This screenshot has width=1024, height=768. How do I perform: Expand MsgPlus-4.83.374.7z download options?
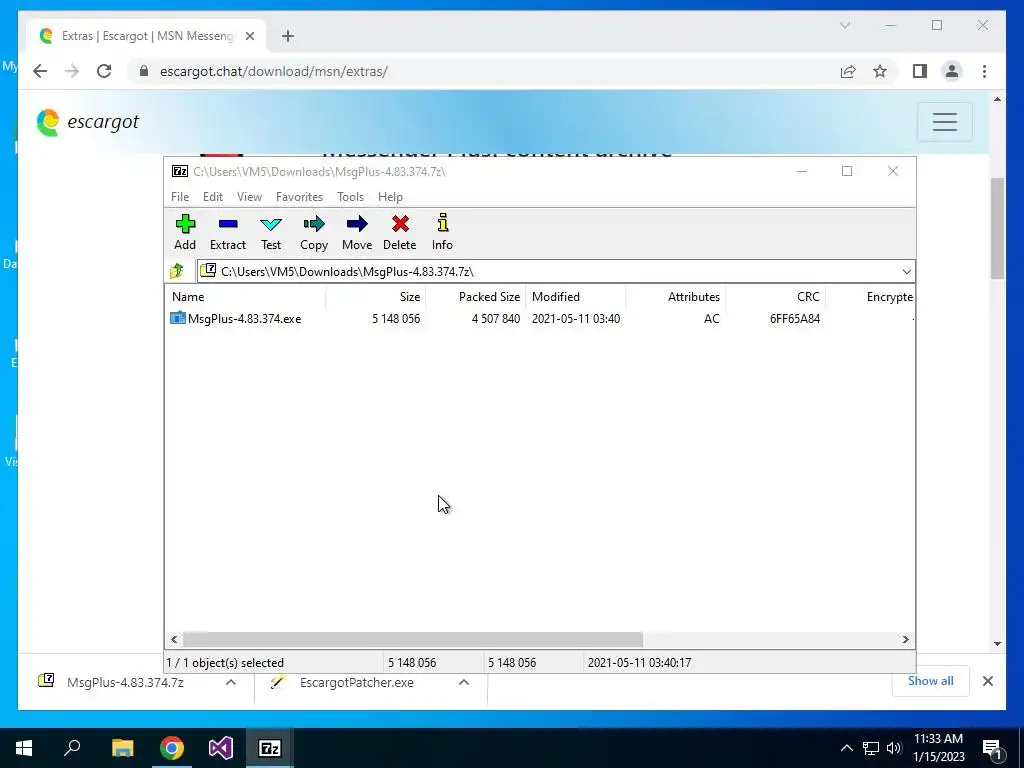231,682
